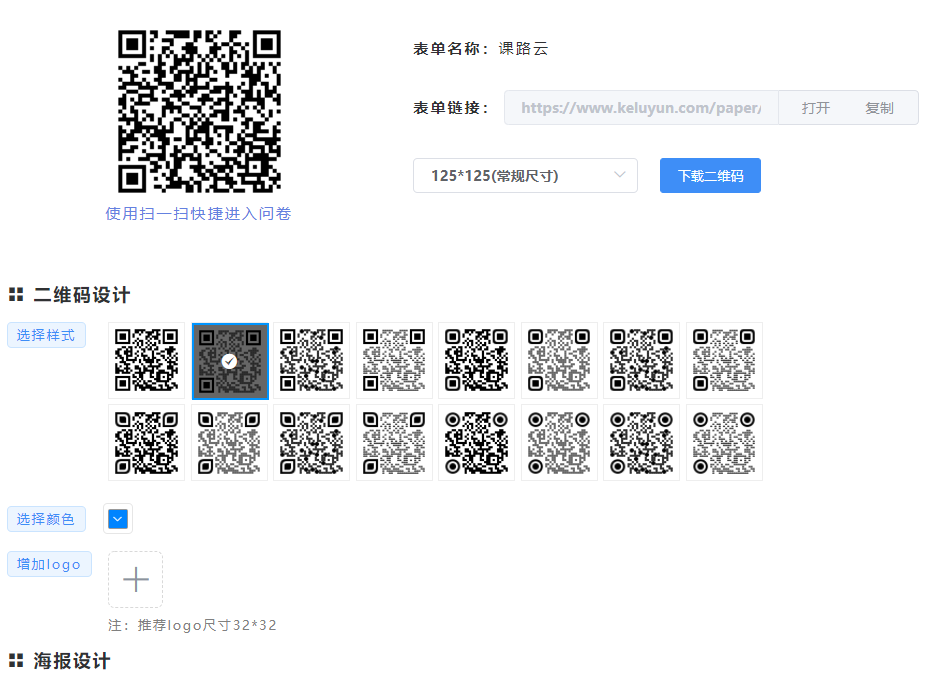Select the fourth QR style in the bottom row
Viewport: 931px width, 680px height.
point(394,442)
